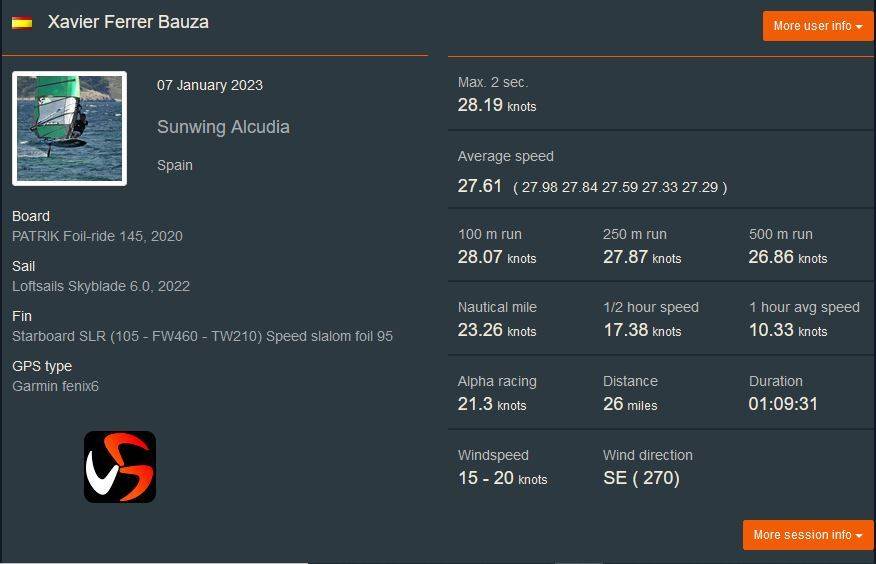The width and height of the screenshot is (876, 564).
Task: Expand the More user info dropdown
Action: [817, 26]
